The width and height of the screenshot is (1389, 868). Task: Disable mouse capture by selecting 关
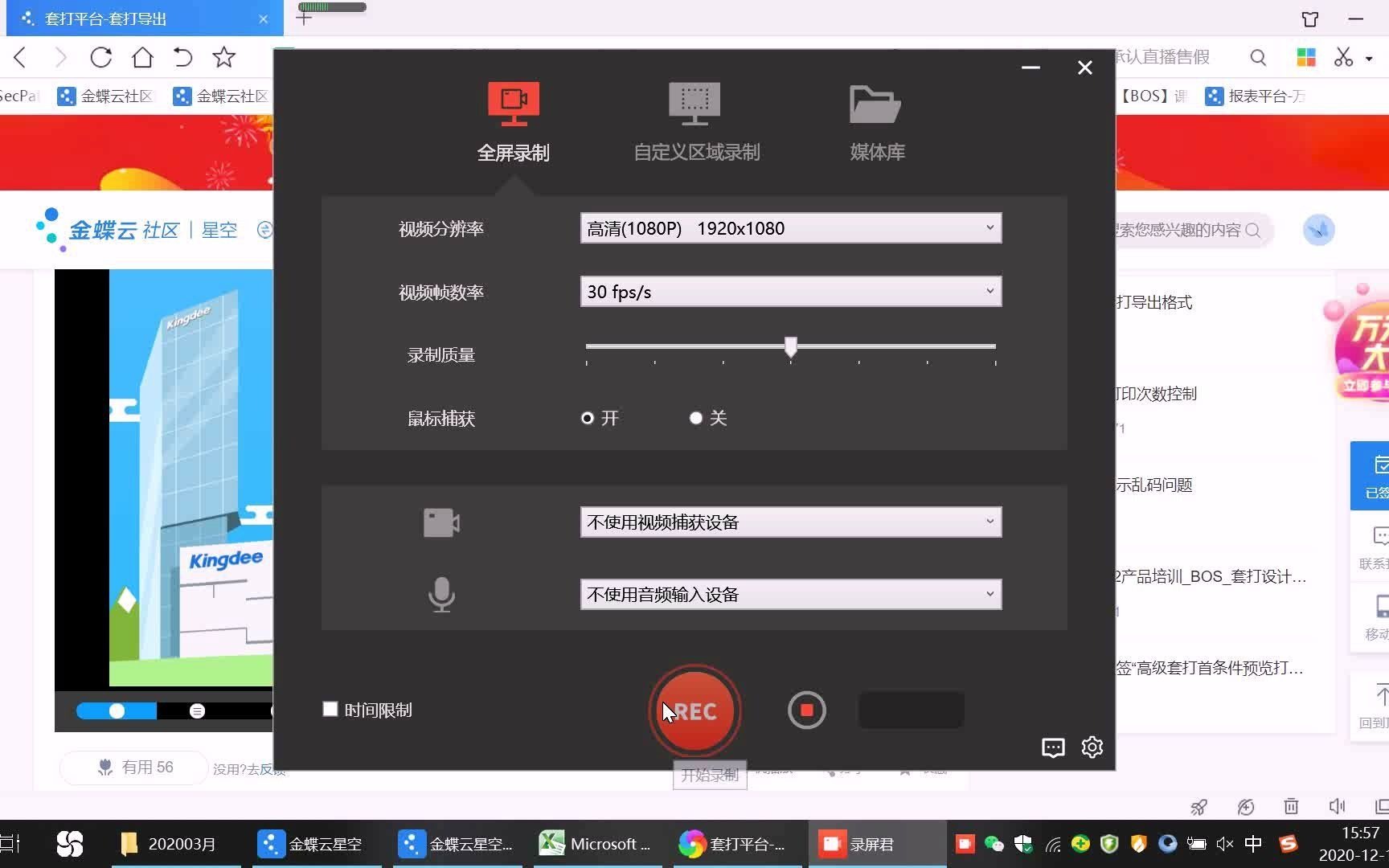696,418
